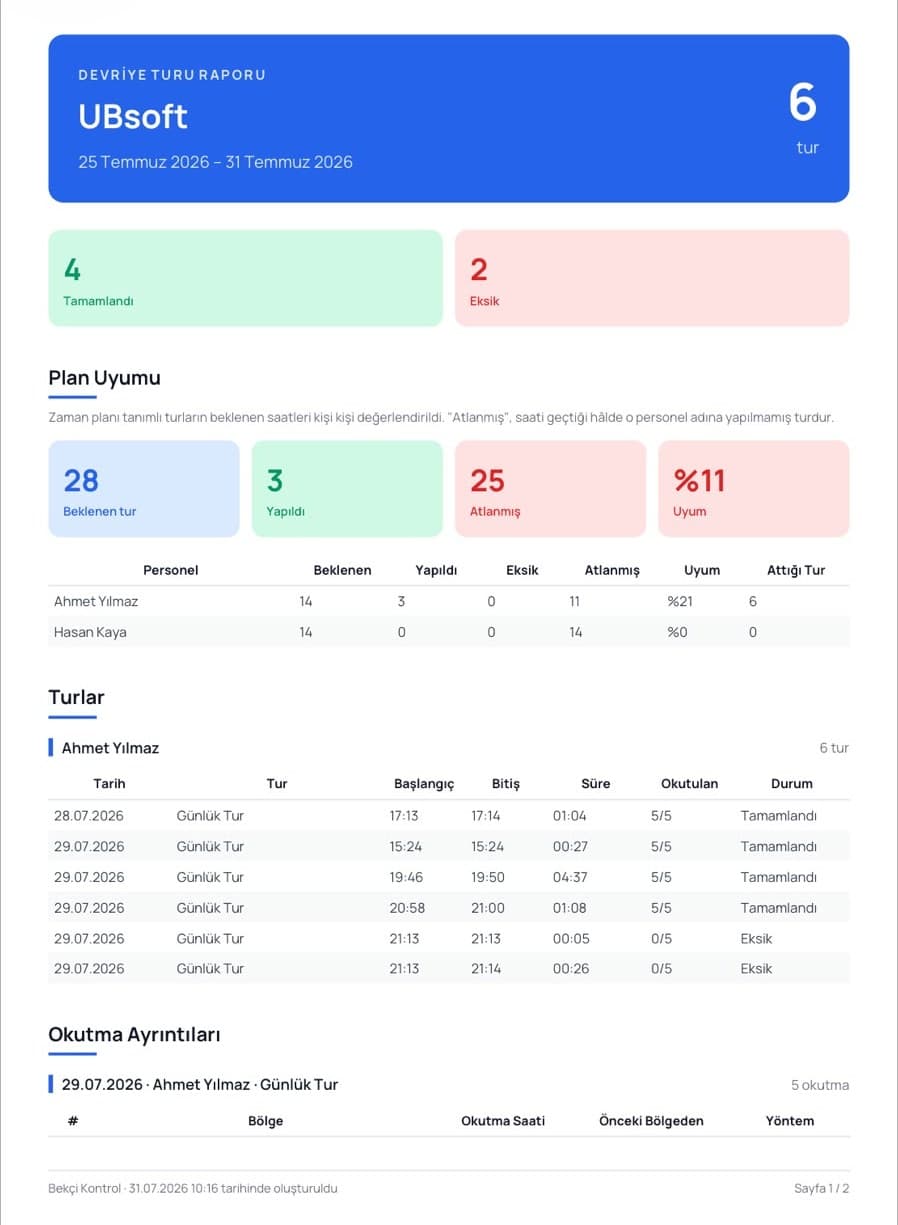Viewport: 898px width, 1225px height.
Task: Click the start time 15:24
Action: (x=405, y=846)
